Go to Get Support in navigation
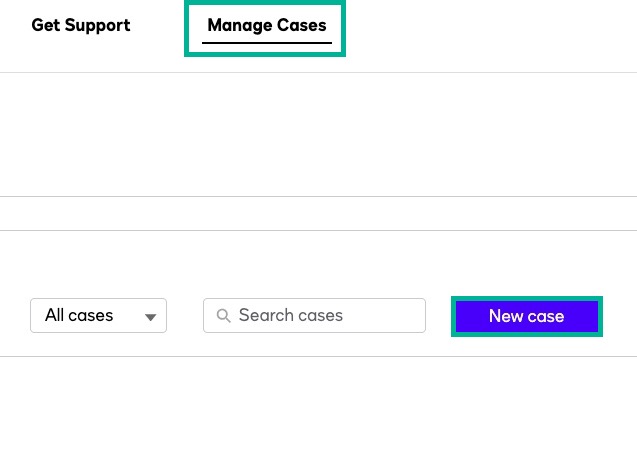Screen dimensions: 637x451 pyautogui.click(x=81, y=26)
